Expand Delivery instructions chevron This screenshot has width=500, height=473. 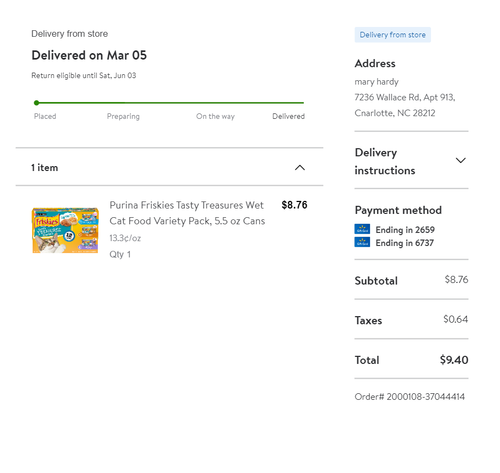[460, 161]
